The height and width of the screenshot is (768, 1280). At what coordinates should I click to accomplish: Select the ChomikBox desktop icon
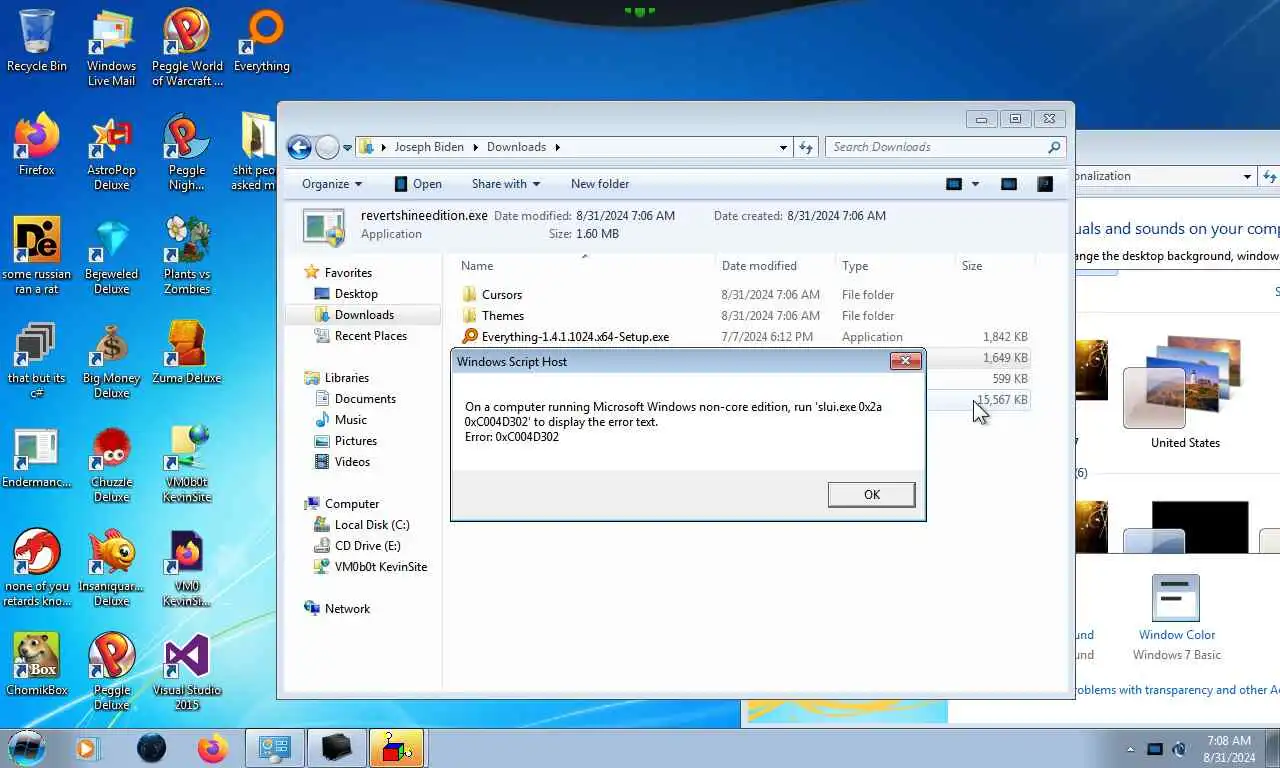[x=37, y=664]
